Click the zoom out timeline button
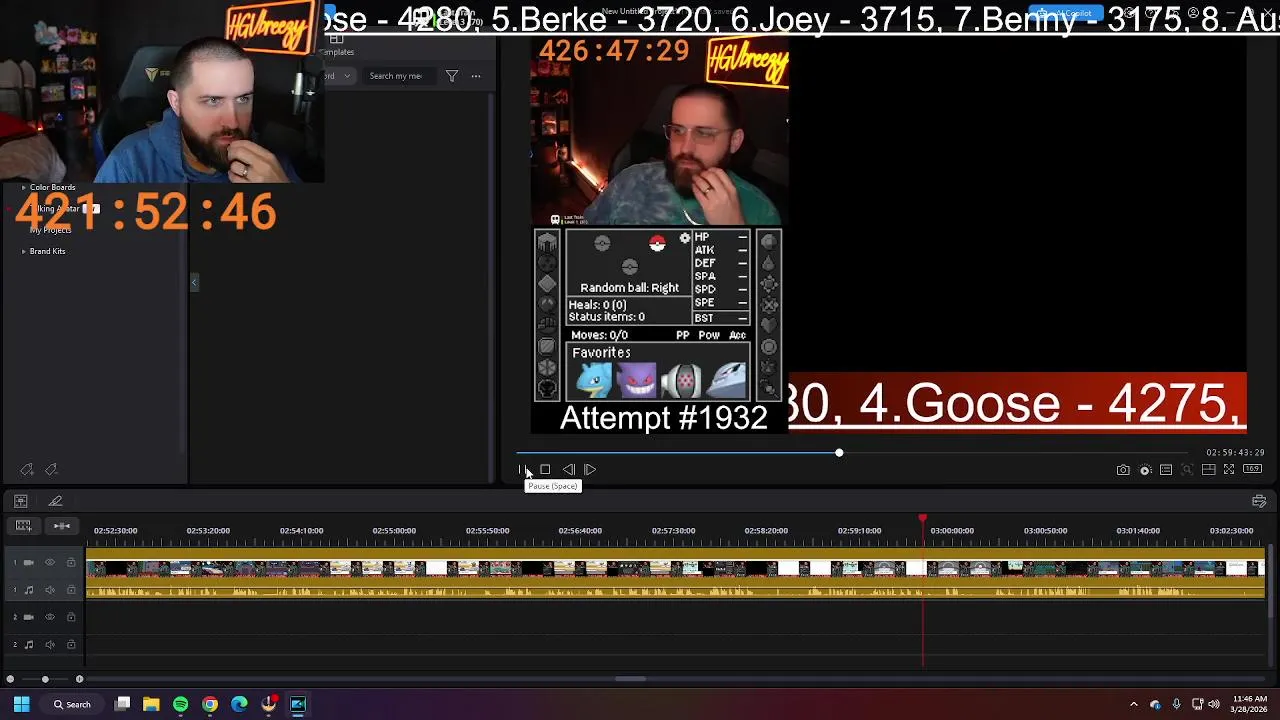The image size is (1280, 720). [x=10, y=680]
